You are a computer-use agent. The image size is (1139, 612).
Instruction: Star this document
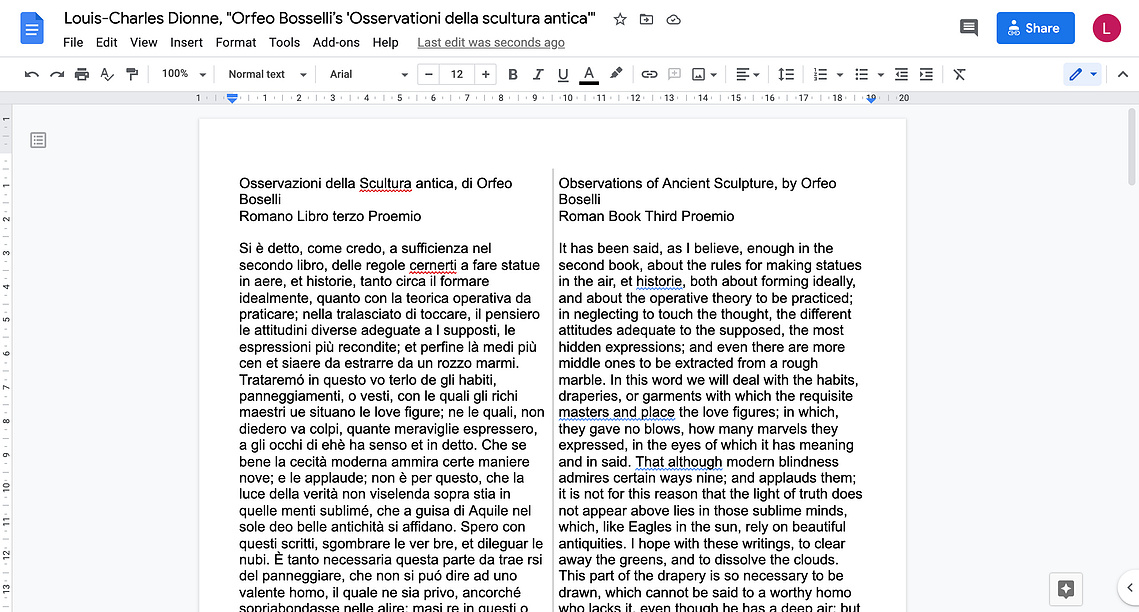tap(620, 20)
